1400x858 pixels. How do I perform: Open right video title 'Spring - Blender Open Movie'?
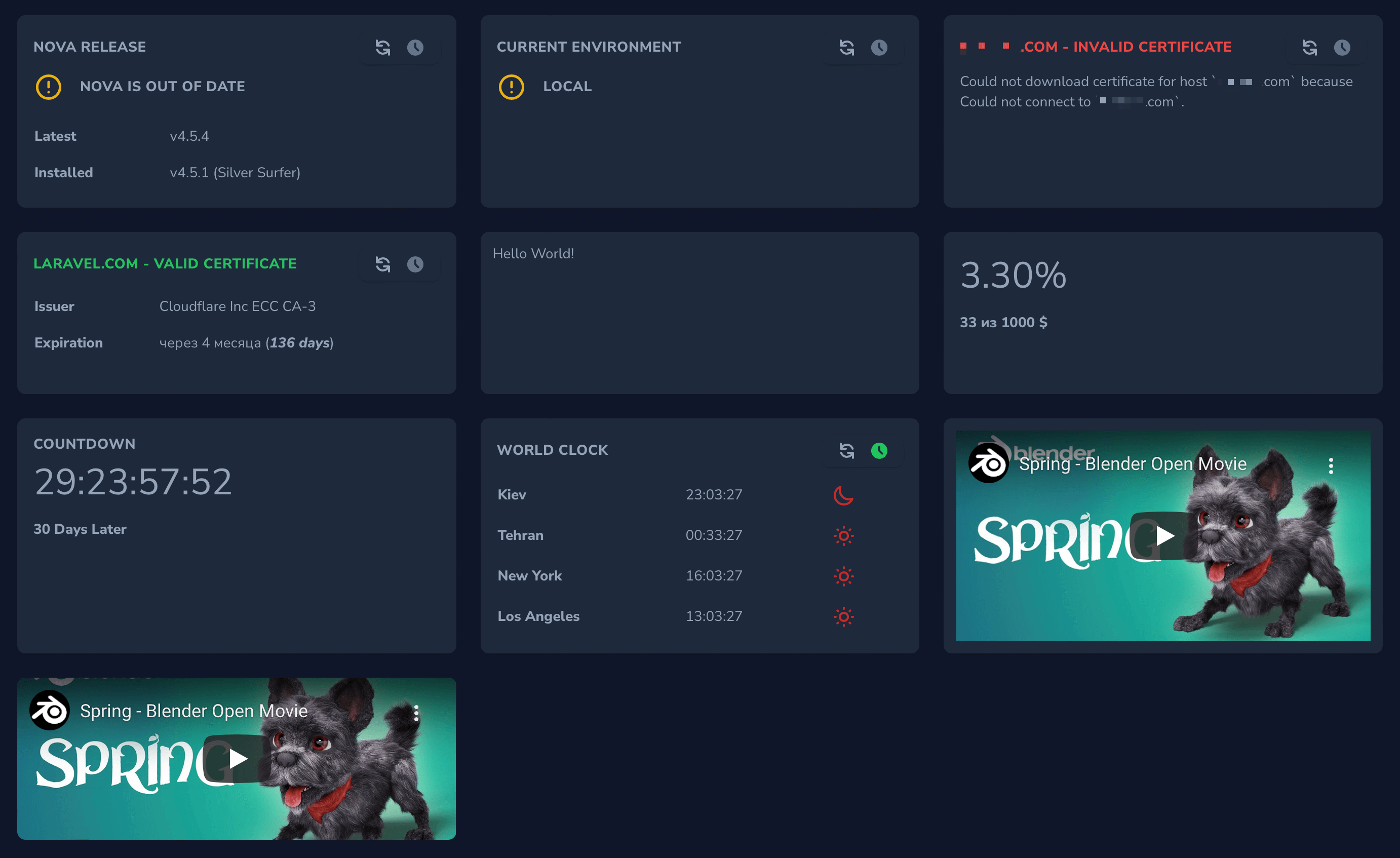(x=1133, y=464)
